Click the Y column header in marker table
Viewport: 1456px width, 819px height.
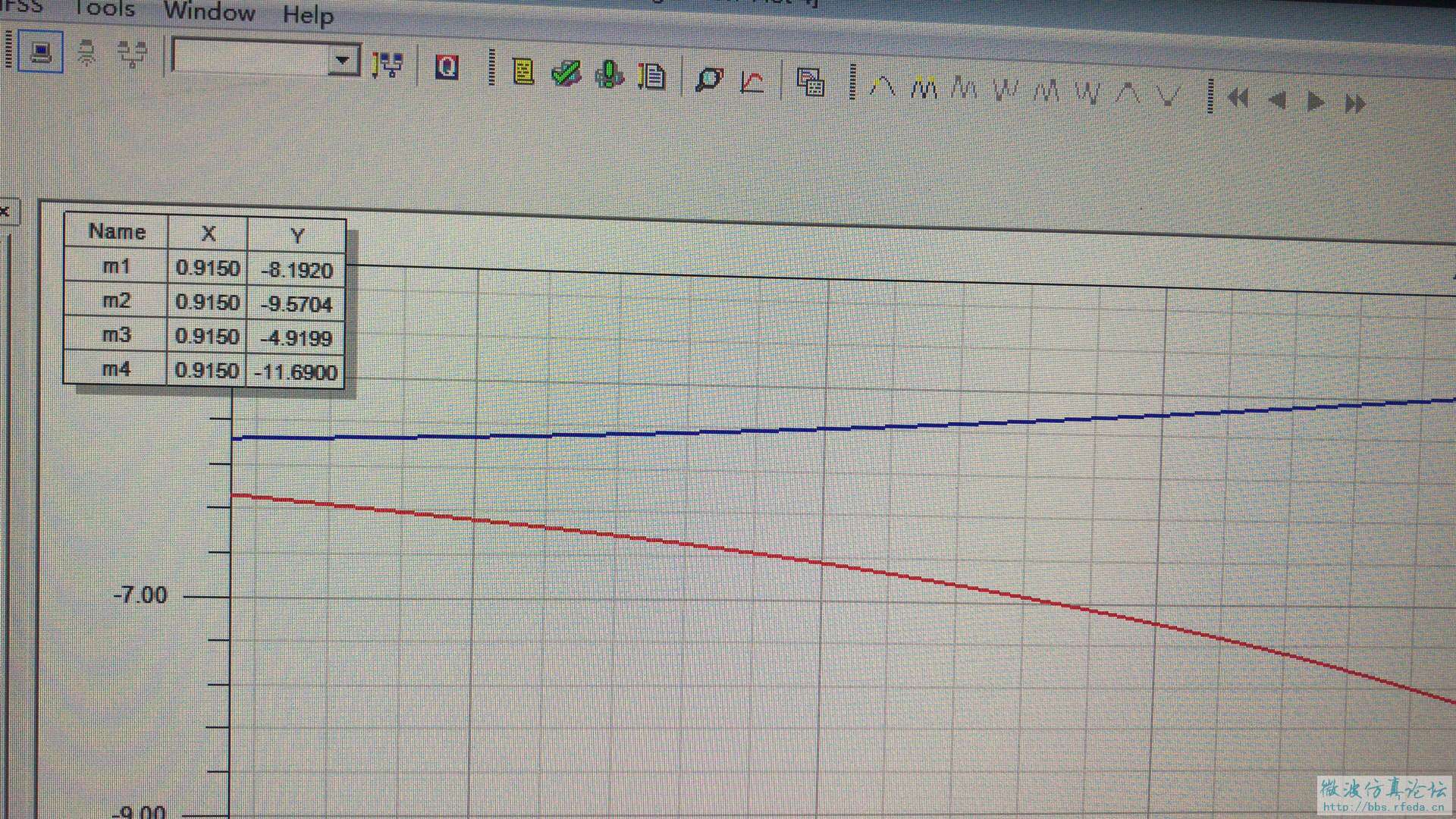tap(297, 236)
